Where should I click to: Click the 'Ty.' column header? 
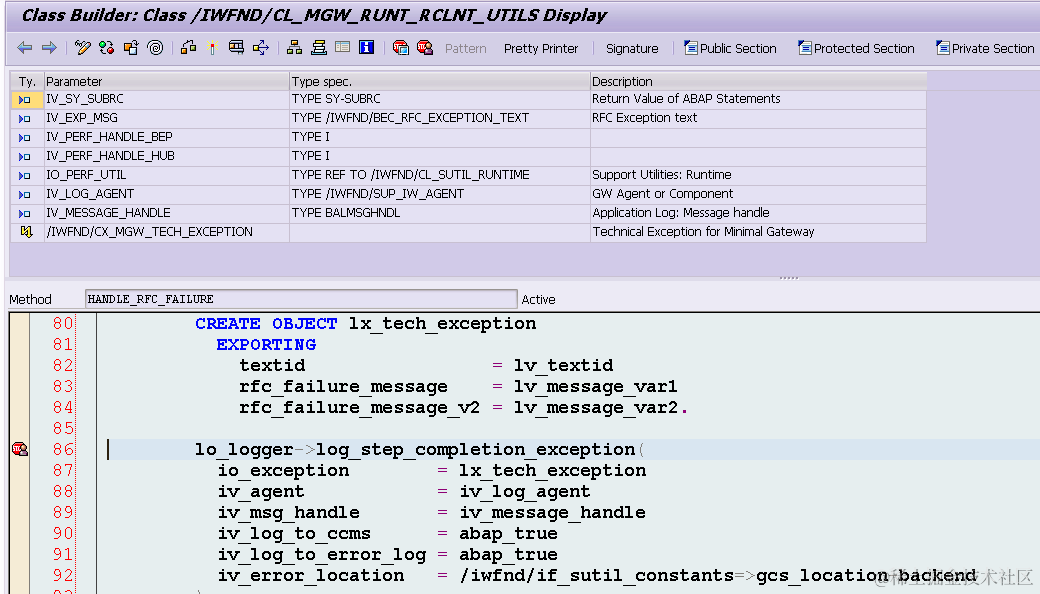27,82
